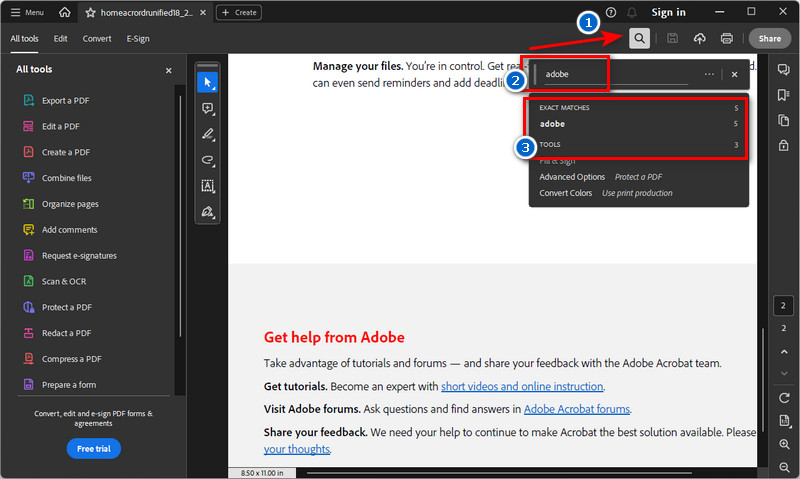Click the Save floppy disk icon

coord(672,38)
